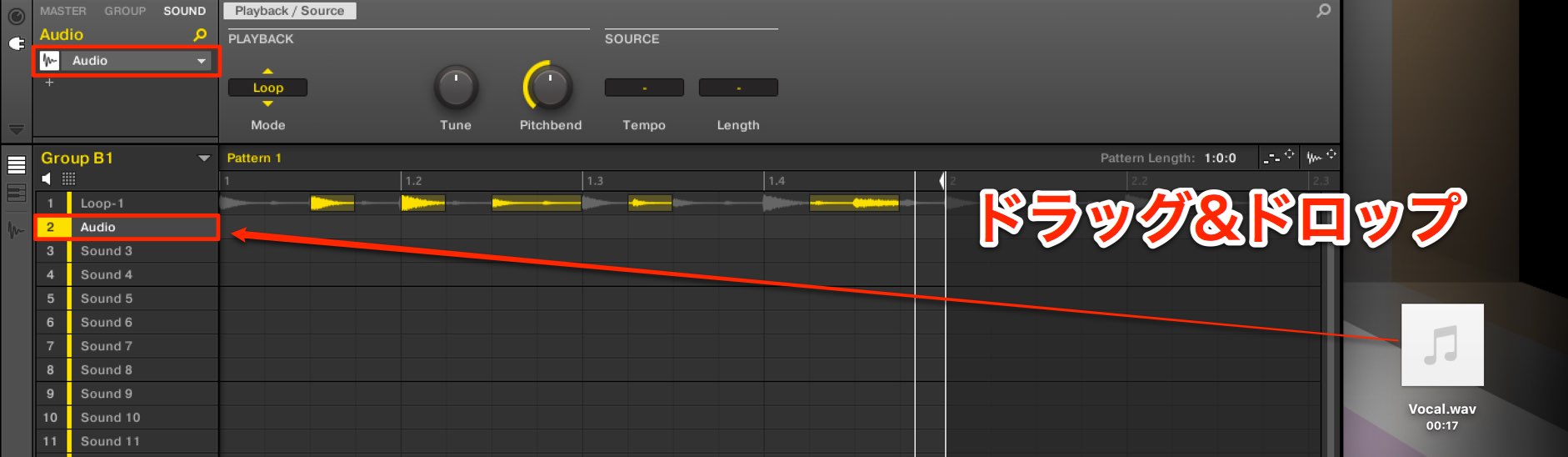This screenshot has width=1568, height=457.
Task: Show the group view list icon
Action: (16, 165)
